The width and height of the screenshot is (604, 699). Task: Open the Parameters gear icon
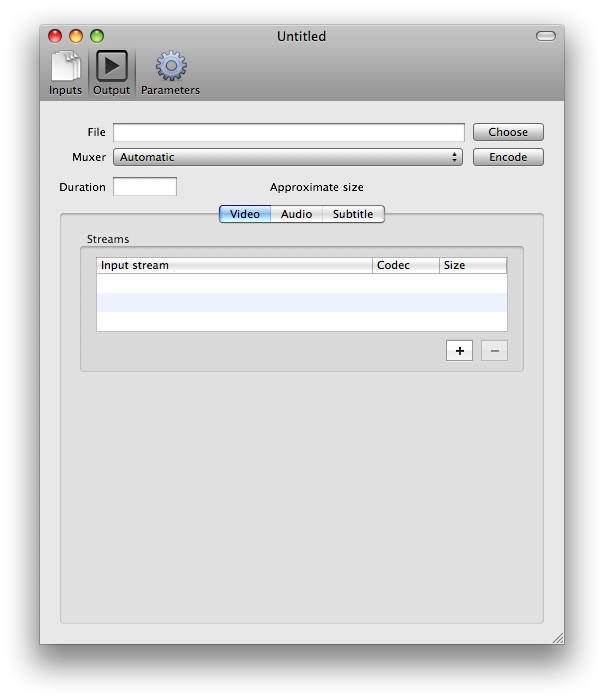[171, 66]
